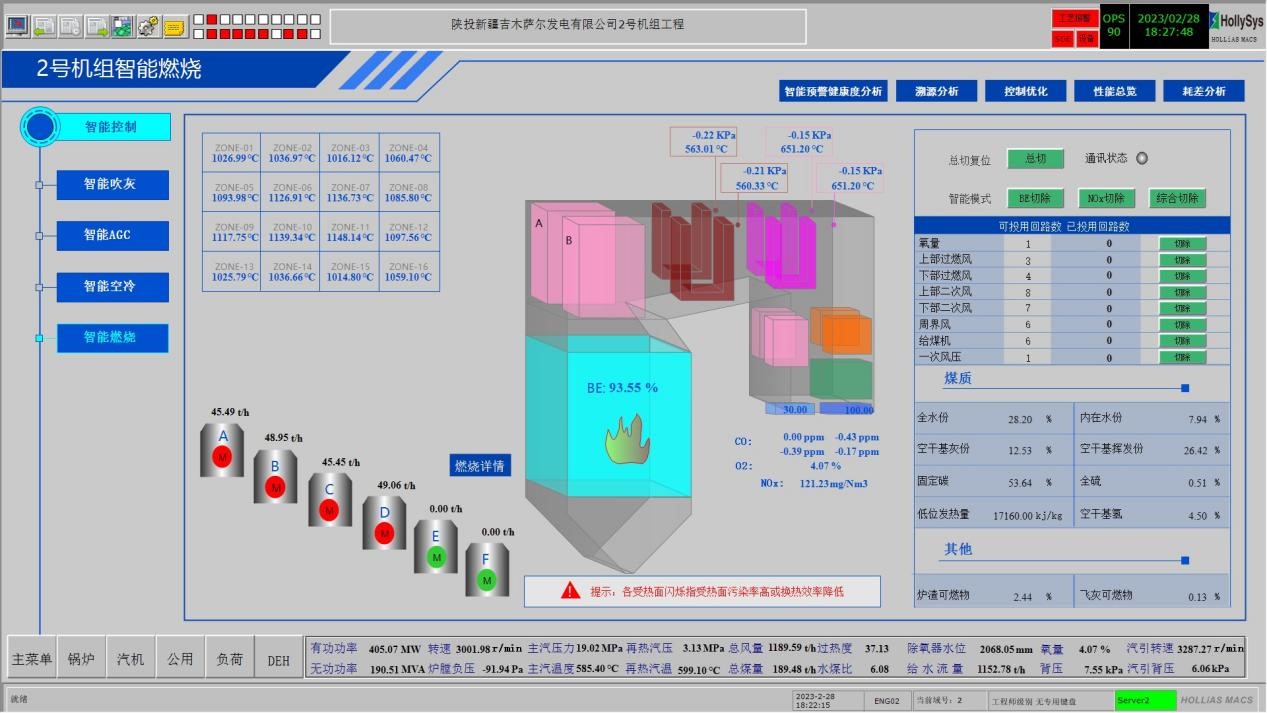Image resolution: width=1267 pixels, height=713 pixels.
Task: Click the flame icon in furnace
Action: pyautogui.click(x=627, y=441)
